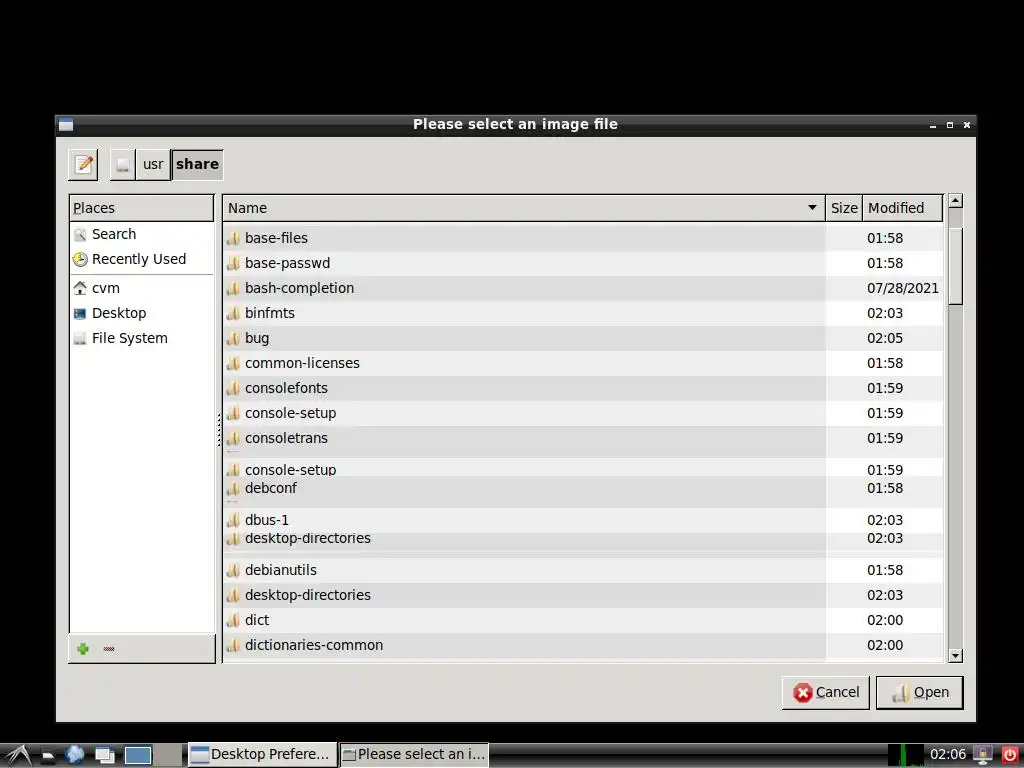
Task: Select the dbus-1 folder
Action: click(583, 520)
